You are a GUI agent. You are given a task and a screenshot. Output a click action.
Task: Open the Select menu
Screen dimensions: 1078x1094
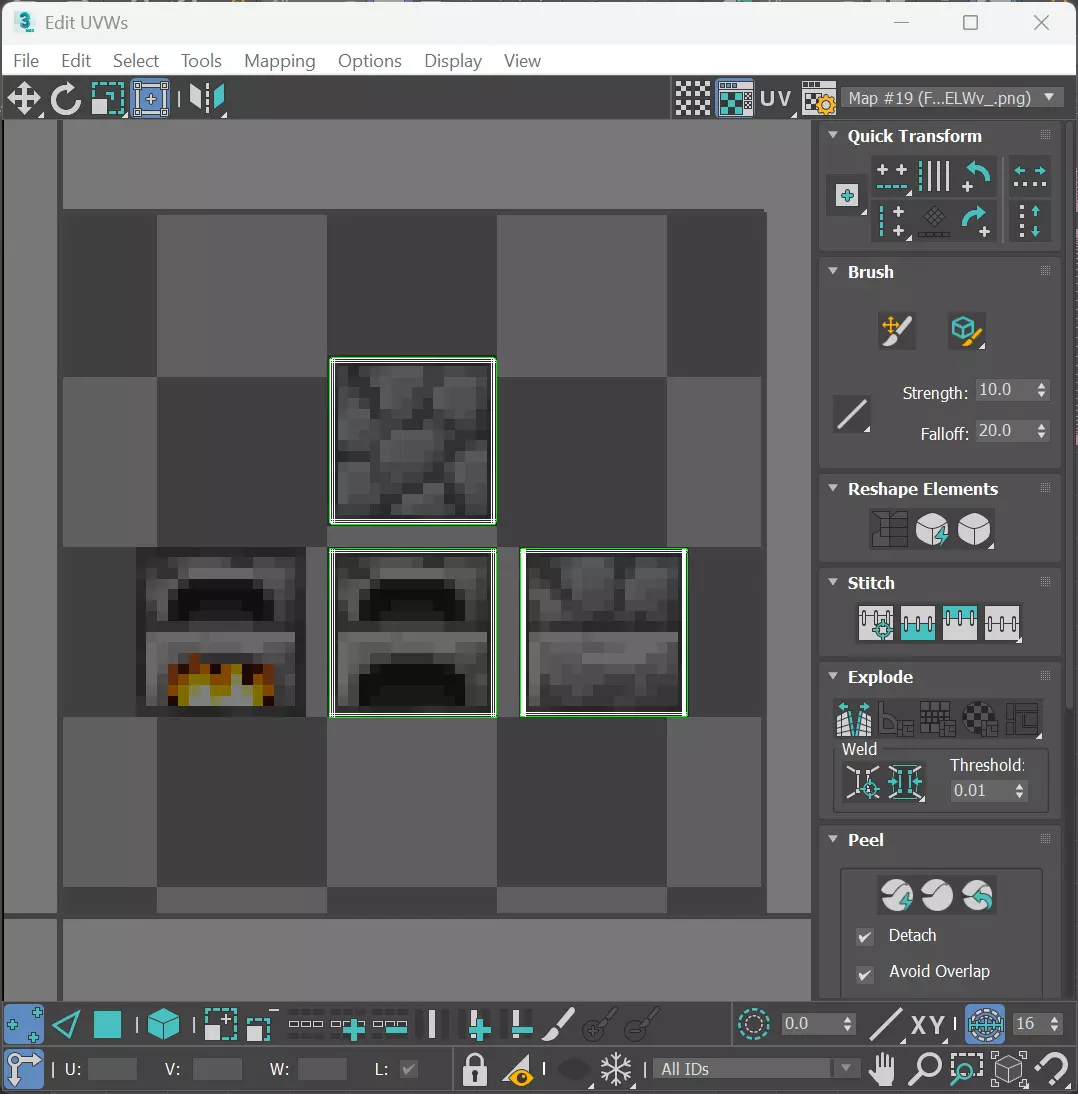(x=136, y=61)
